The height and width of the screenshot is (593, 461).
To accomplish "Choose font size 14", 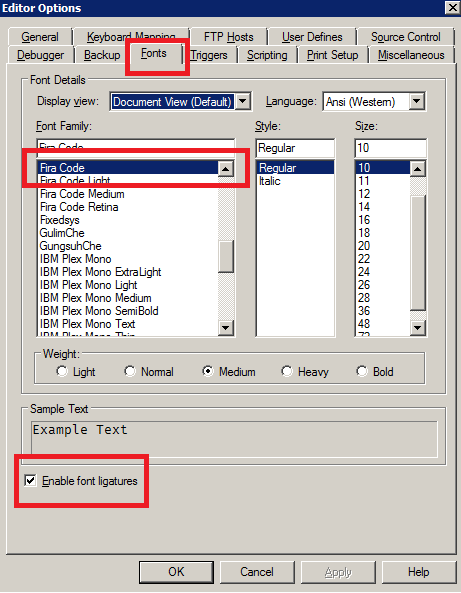I will [x=383, y=207].
